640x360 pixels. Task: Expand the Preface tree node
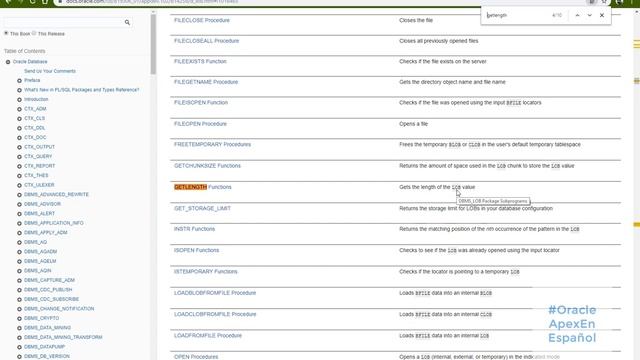[19, 80]
